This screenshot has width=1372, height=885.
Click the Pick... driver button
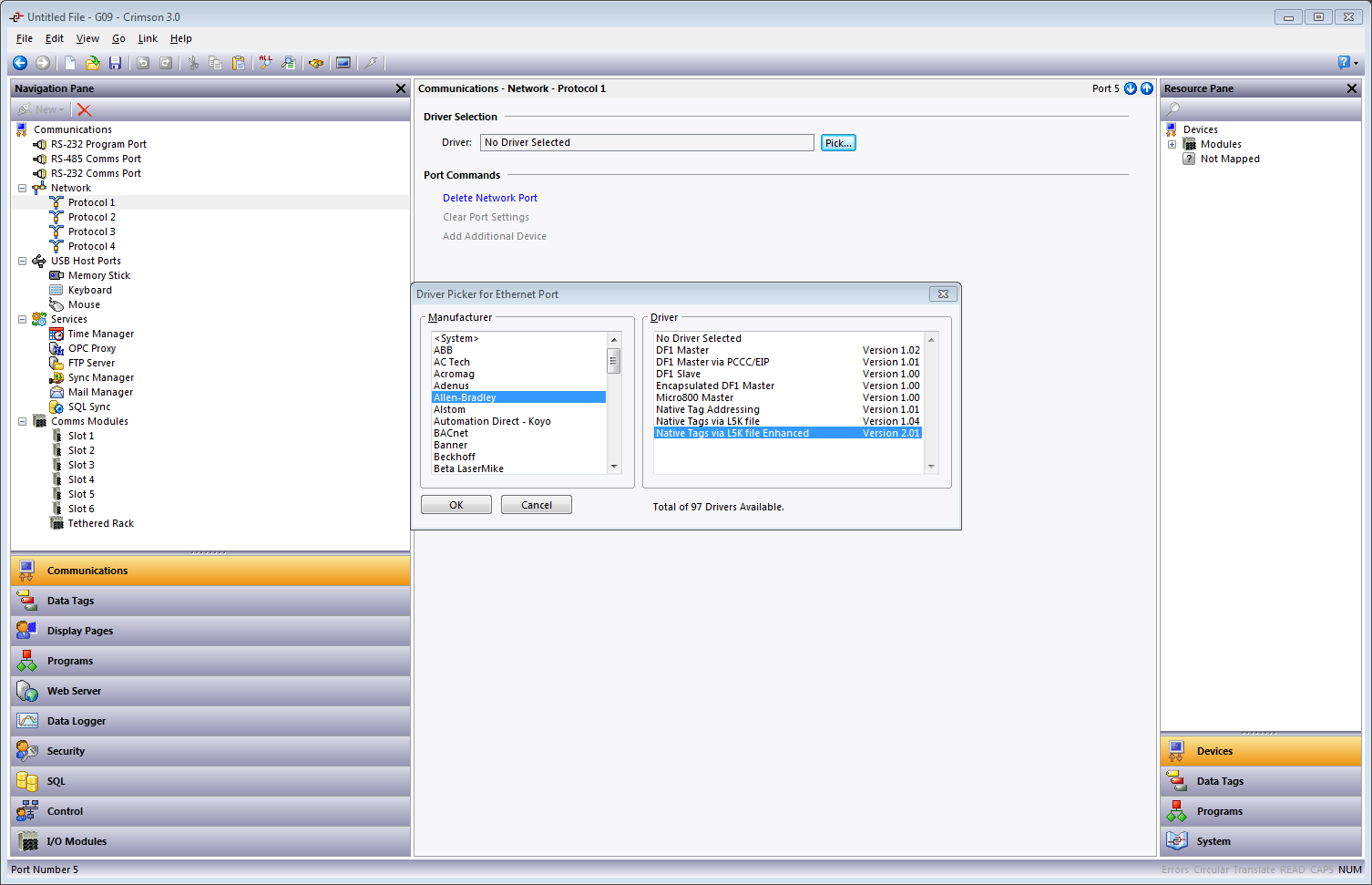tap(838, 143)
